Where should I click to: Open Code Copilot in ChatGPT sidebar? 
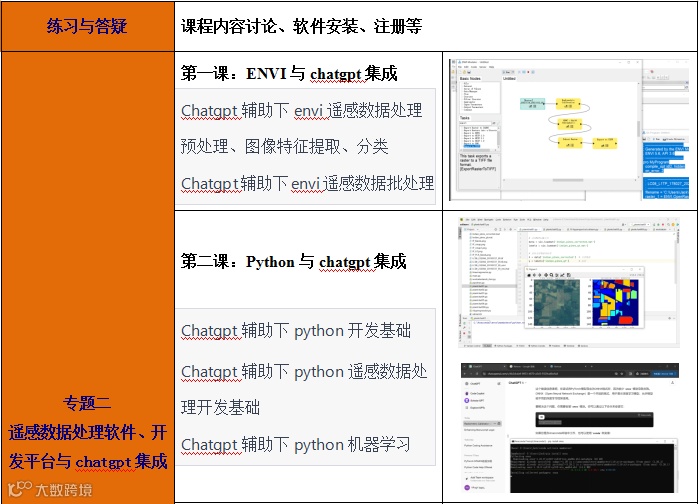475,393
